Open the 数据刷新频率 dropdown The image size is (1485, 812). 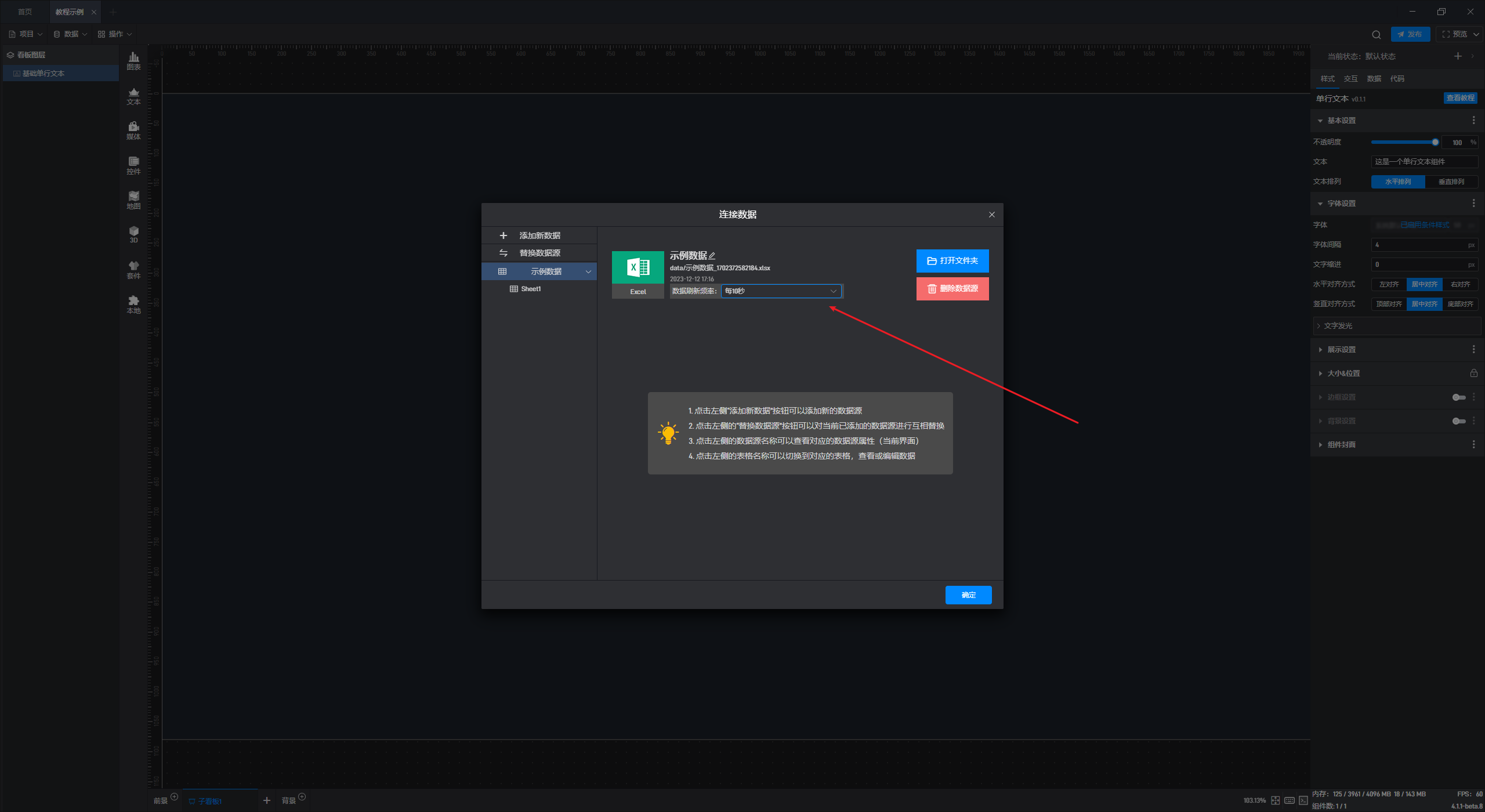click(781, 291)
